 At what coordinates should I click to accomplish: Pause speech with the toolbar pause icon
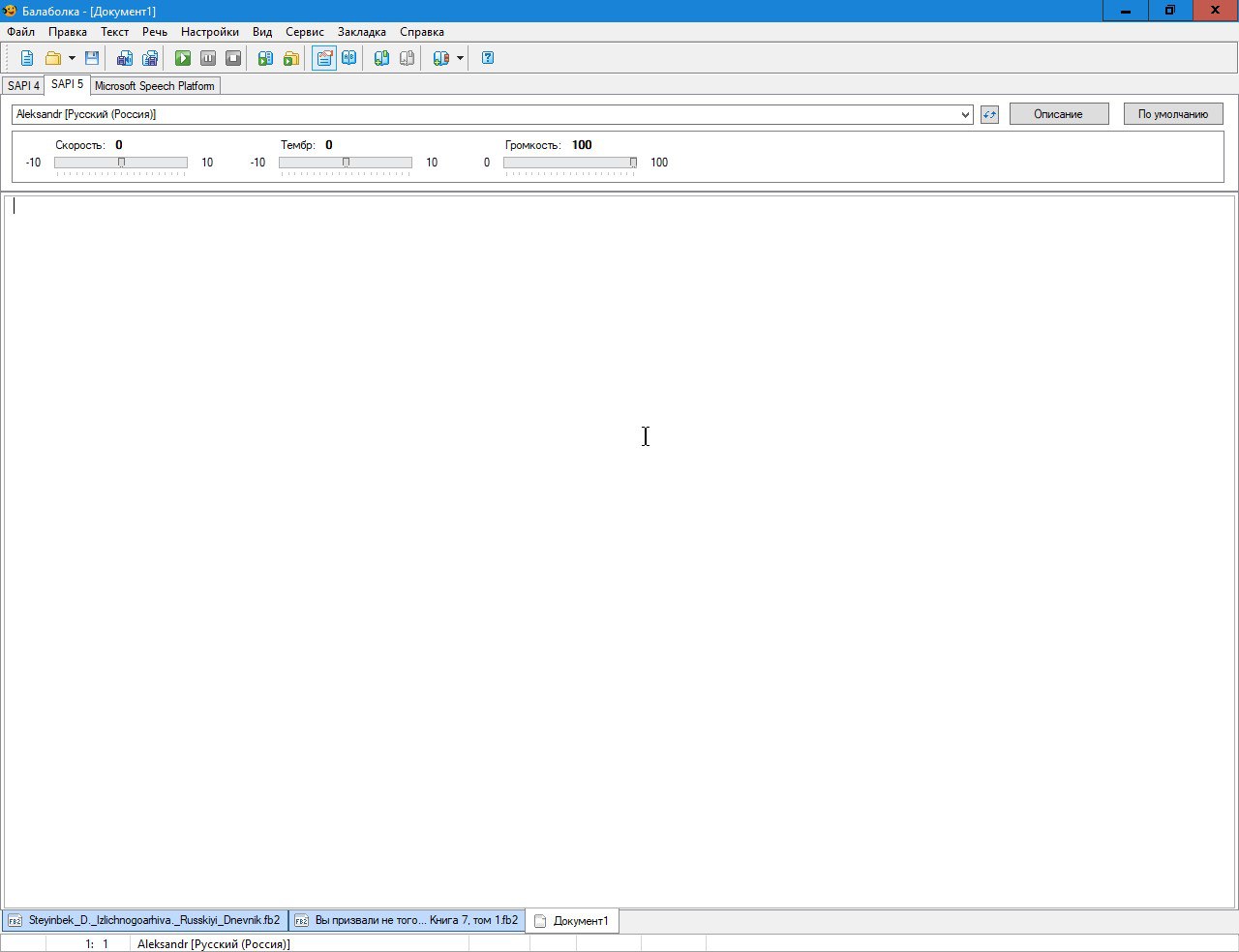[208, 58]
